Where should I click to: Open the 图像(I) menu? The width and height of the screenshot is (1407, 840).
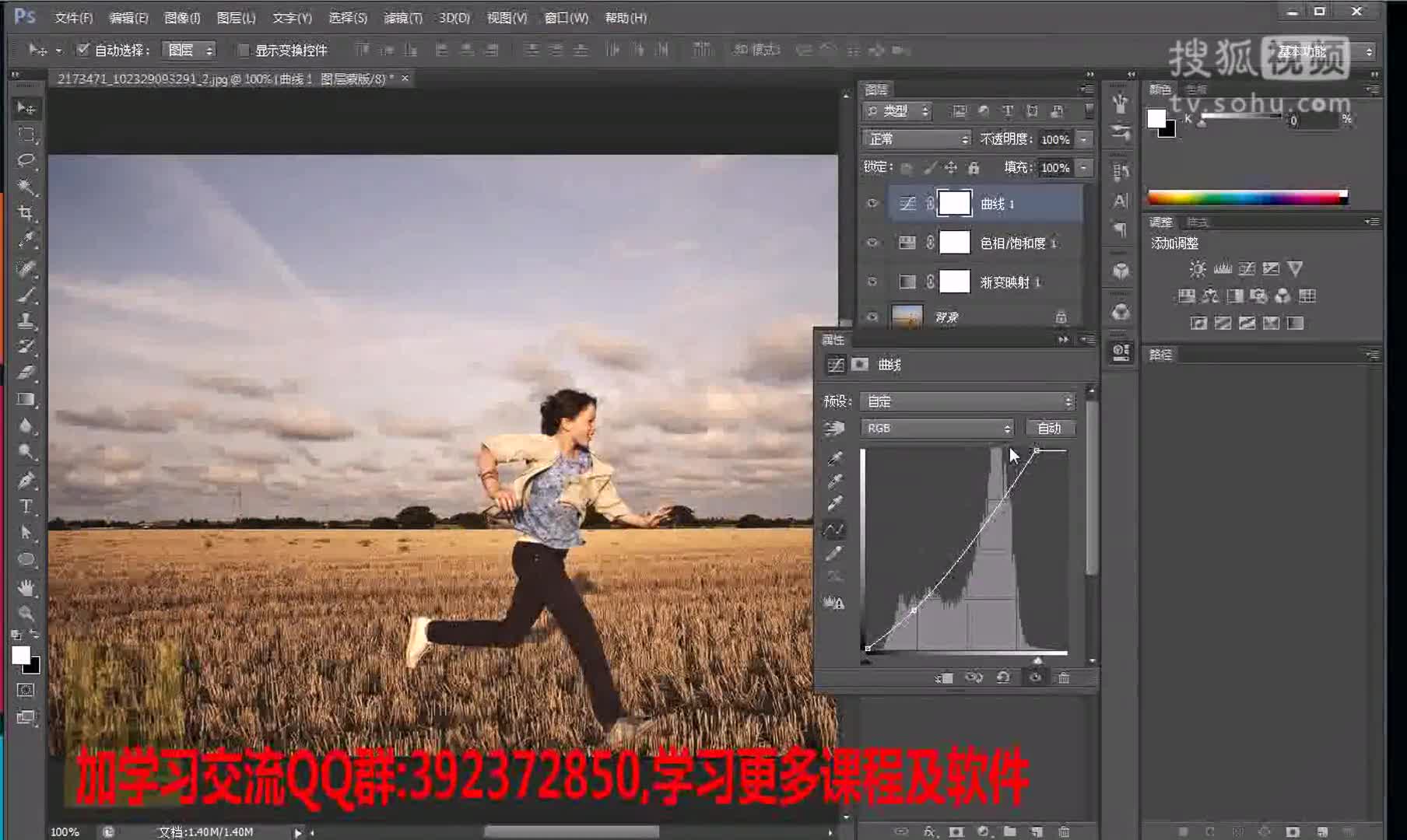pos(182,18)
